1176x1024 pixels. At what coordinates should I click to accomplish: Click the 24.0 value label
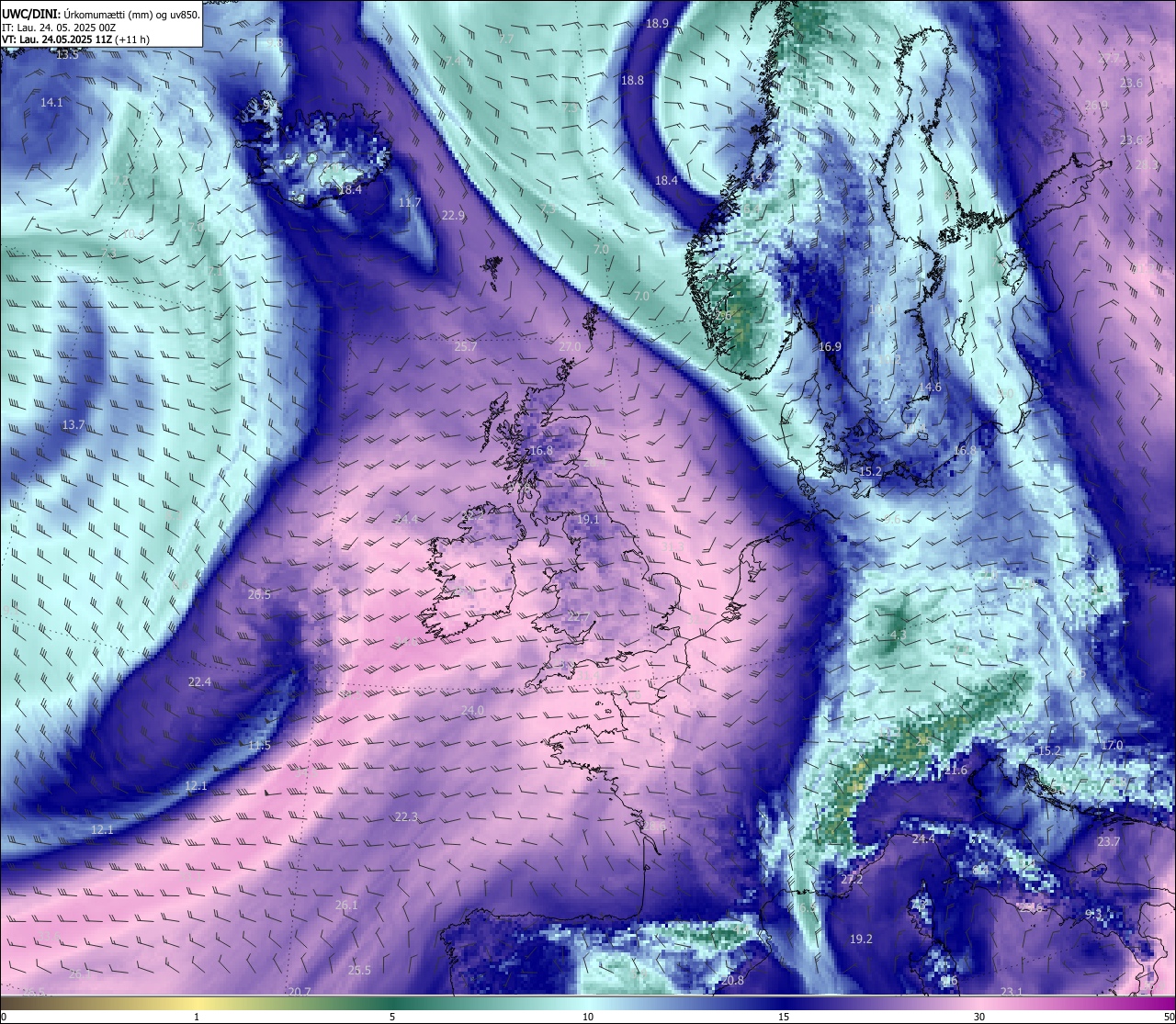[472, 711]
